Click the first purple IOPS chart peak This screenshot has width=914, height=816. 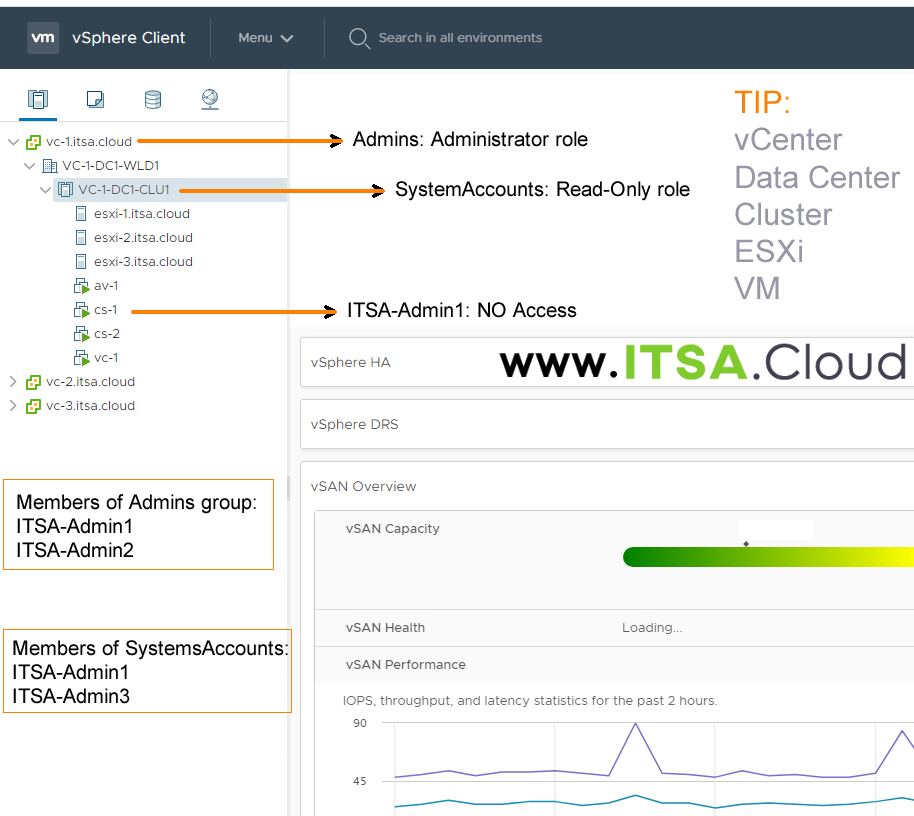pyautogui.click(x=635, y=724)
